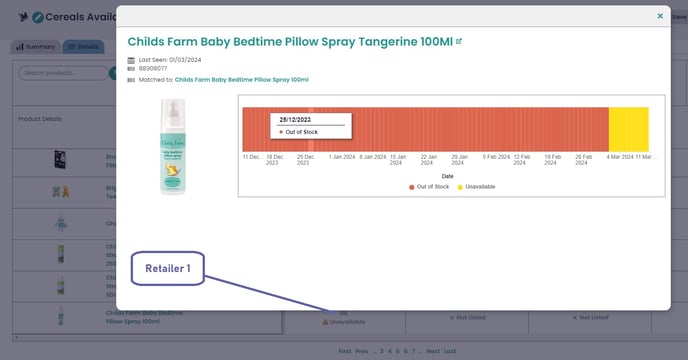Open external link icon beside product title
688x360 pixels.
pyautogui.click(x=459, y=41)
